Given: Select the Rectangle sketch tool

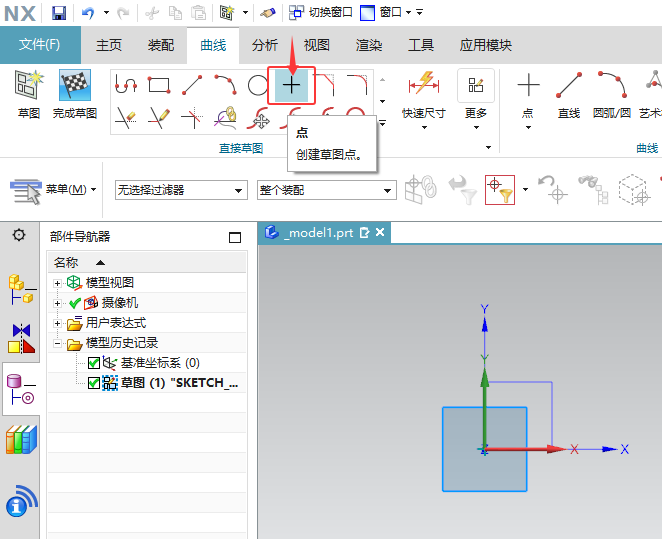Looking at the screenshot, I should (159, 85).
